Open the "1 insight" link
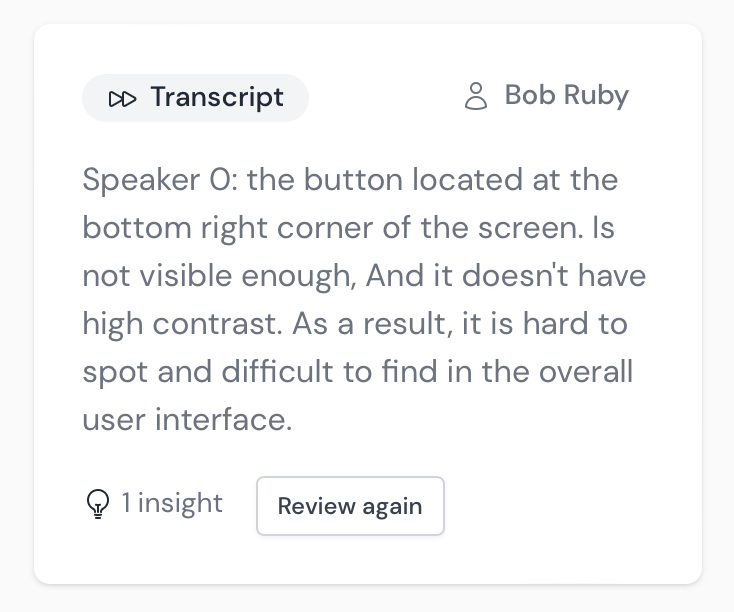This screenshot has height=612, width=734. [172, 502]
